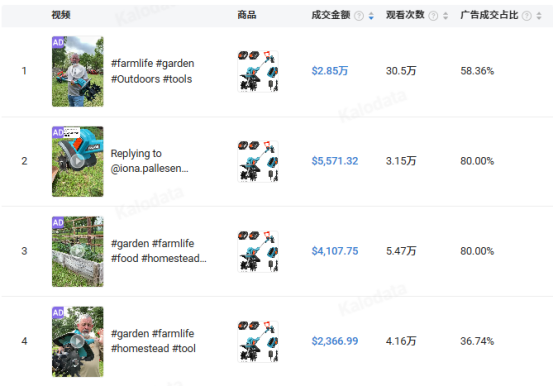Click AD badge on row 2 video

58,133
